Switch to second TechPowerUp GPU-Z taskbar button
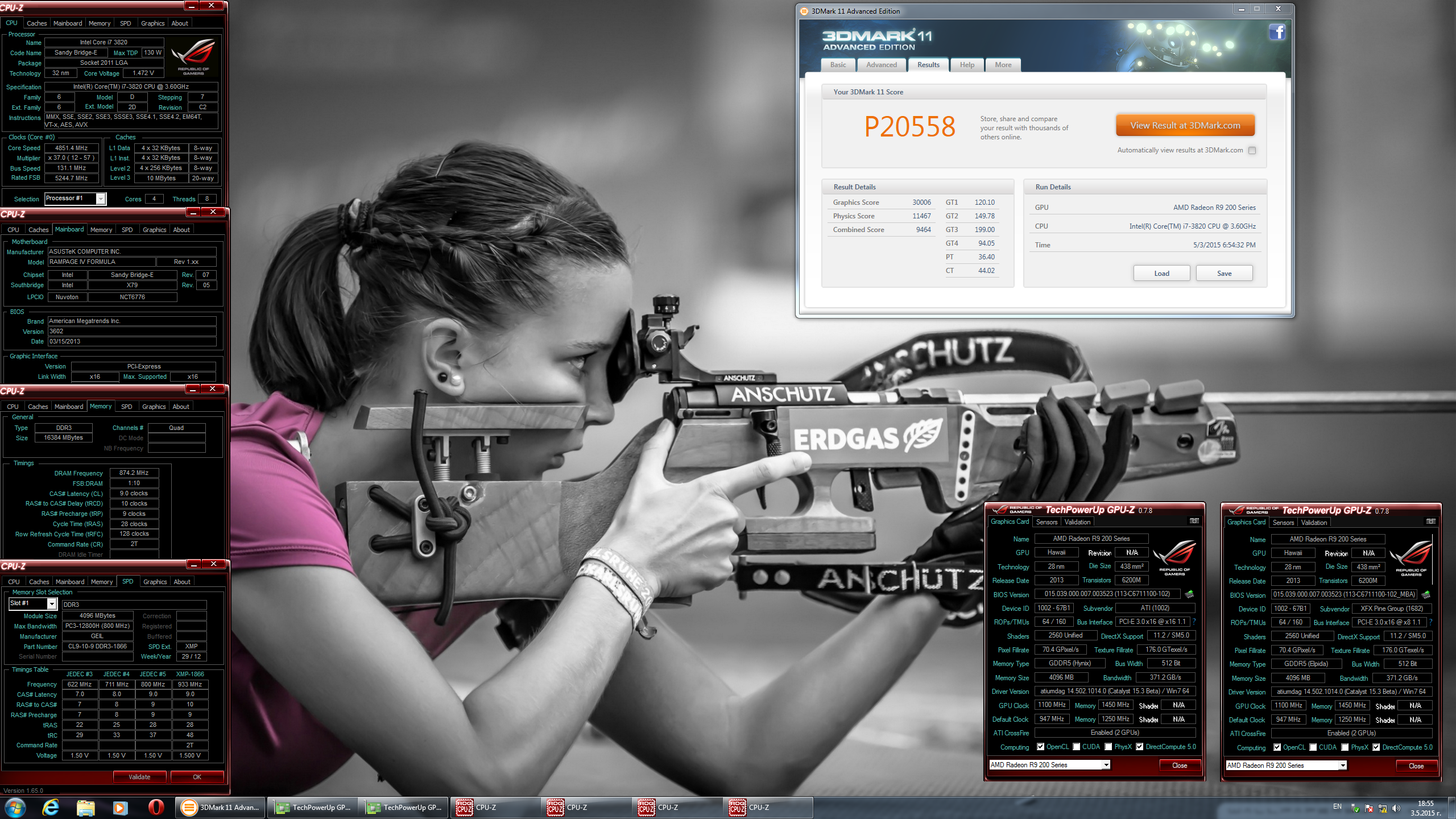The height and width of the screenshot is (819, 1456). (403, 808)
